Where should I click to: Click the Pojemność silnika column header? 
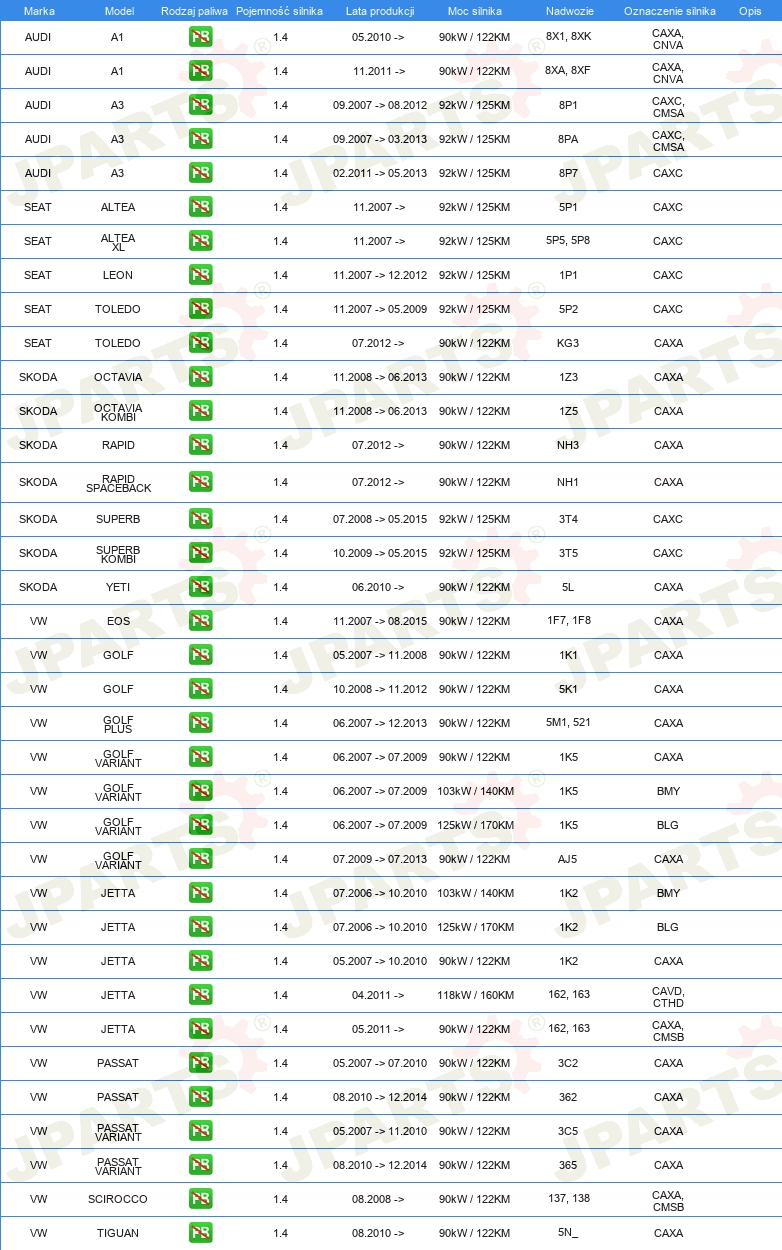[279, 11]
